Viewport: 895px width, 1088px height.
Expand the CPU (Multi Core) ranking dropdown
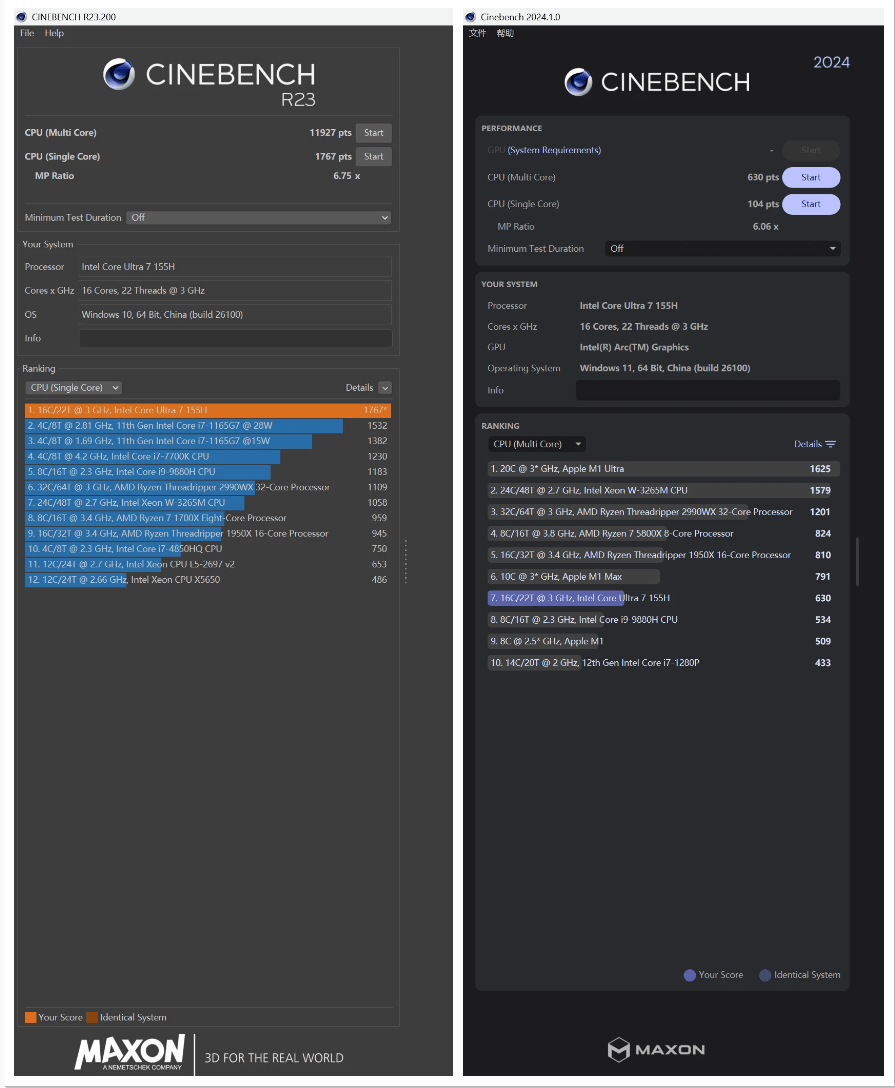coord(537,444)
